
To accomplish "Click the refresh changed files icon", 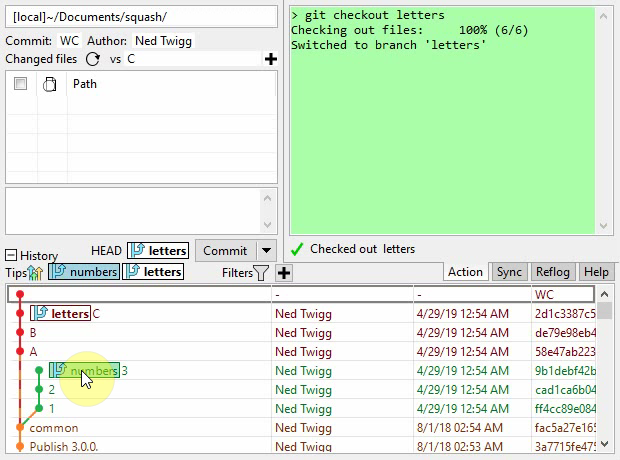I will point(93,59).
